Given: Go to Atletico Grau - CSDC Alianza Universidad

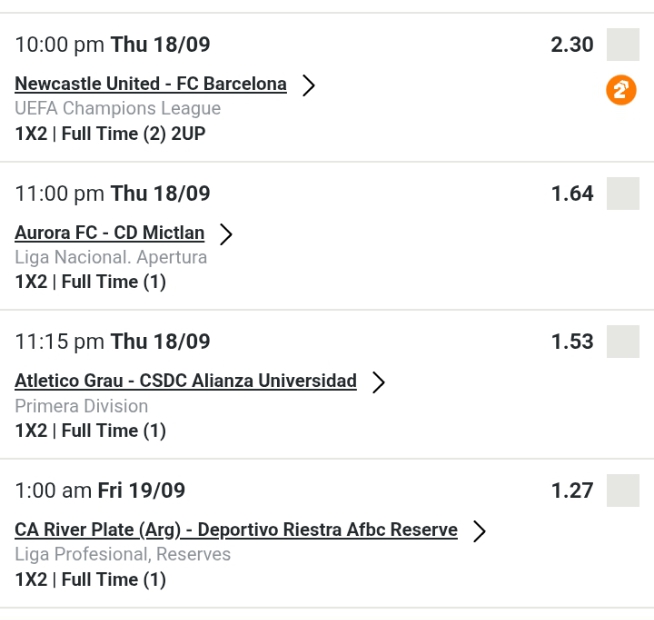Looking at the screenshot, I should point(185,381).
